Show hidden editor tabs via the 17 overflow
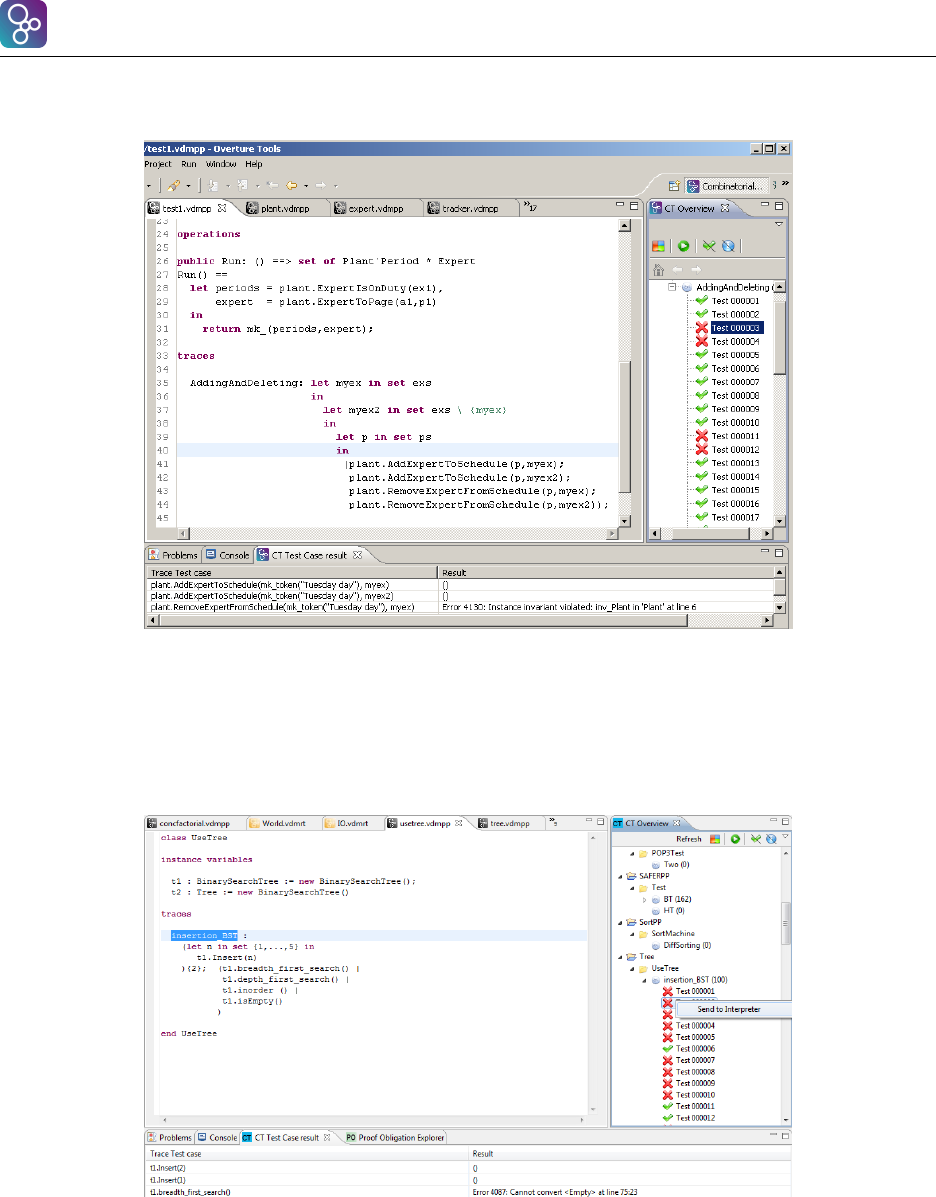936x1197 pixels. coord(529,207)
